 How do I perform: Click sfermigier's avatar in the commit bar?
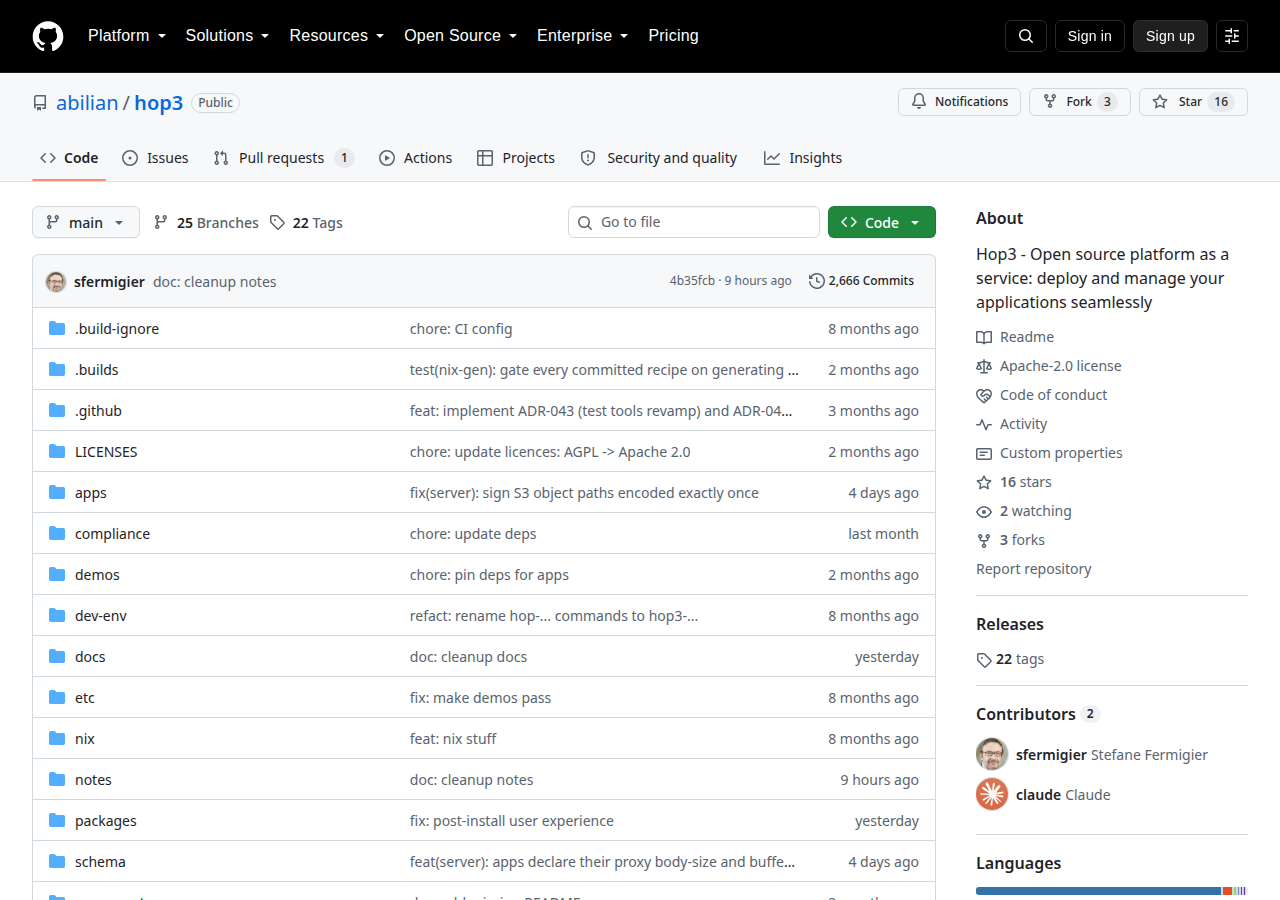tap(56, 281)
